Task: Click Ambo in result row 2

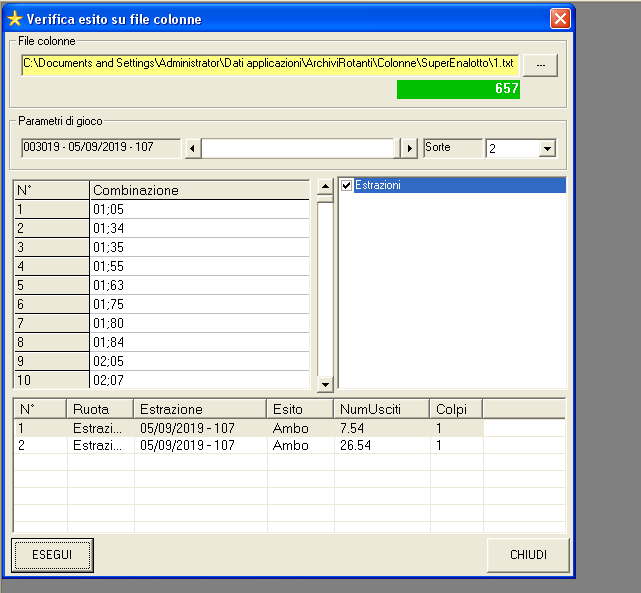Action: tap(291, 445)
